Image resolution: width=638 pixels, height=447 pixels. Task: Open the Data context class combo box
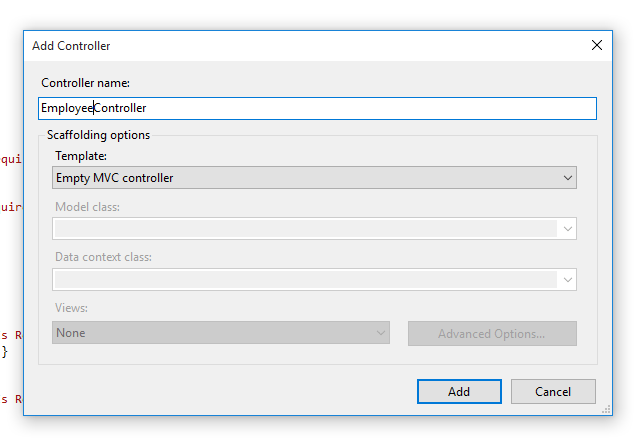[x=305, y=280]
